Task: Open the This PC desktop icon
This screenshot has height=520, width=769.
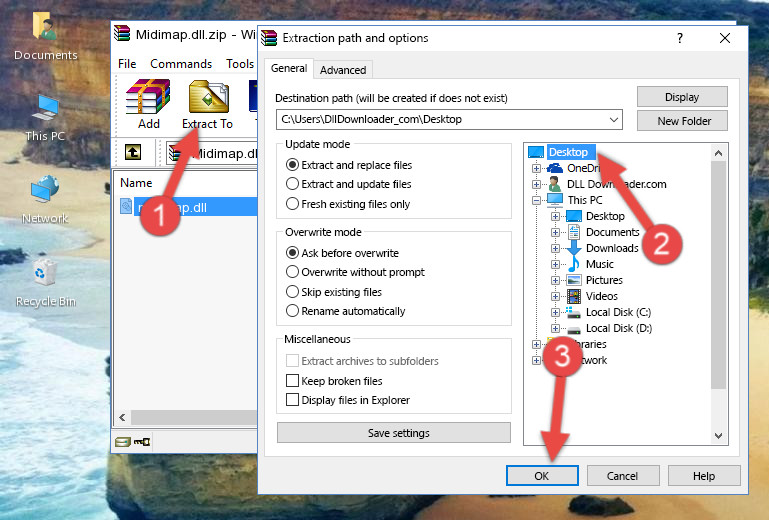Action: click(x=45, y=117)
